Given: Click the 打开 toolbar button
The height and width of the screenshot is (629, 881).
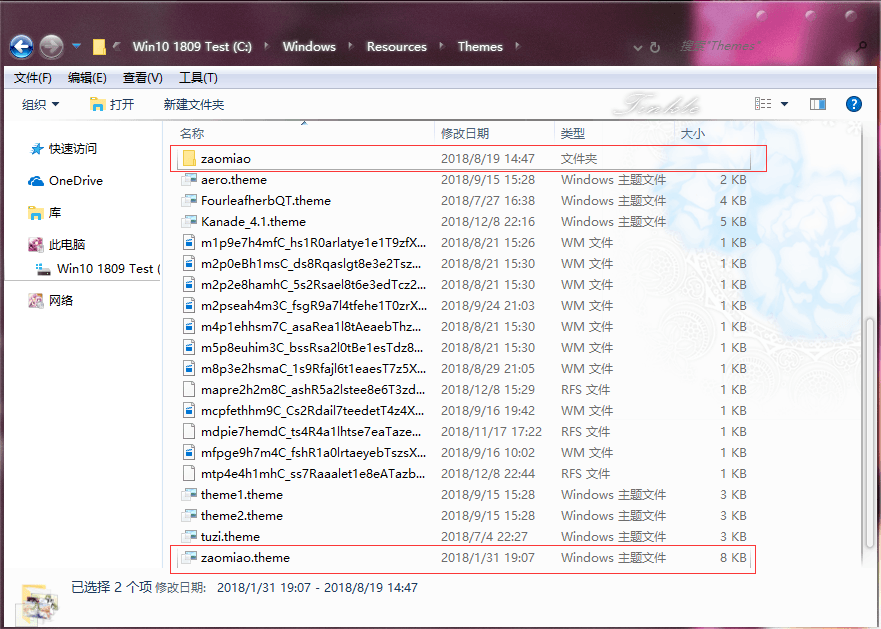Looking at the screenshot, I should tap(112, 105).
